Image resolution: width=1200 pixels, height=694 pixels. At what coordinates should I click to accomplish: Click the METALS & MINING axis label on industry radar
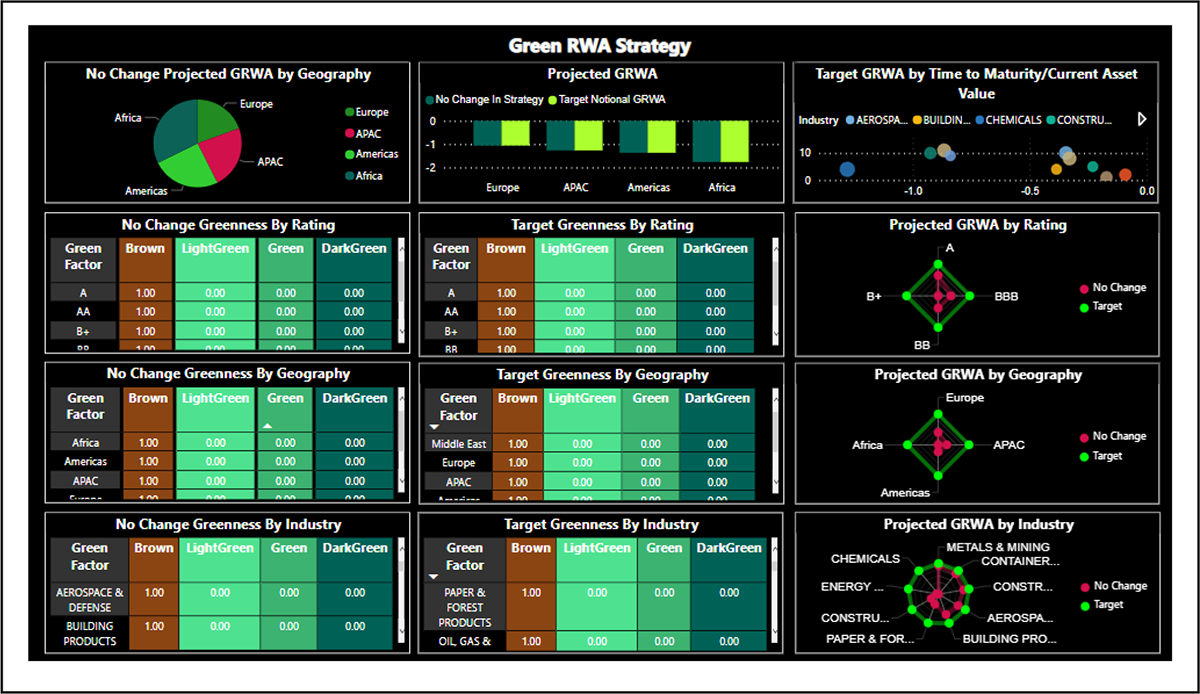998,547
